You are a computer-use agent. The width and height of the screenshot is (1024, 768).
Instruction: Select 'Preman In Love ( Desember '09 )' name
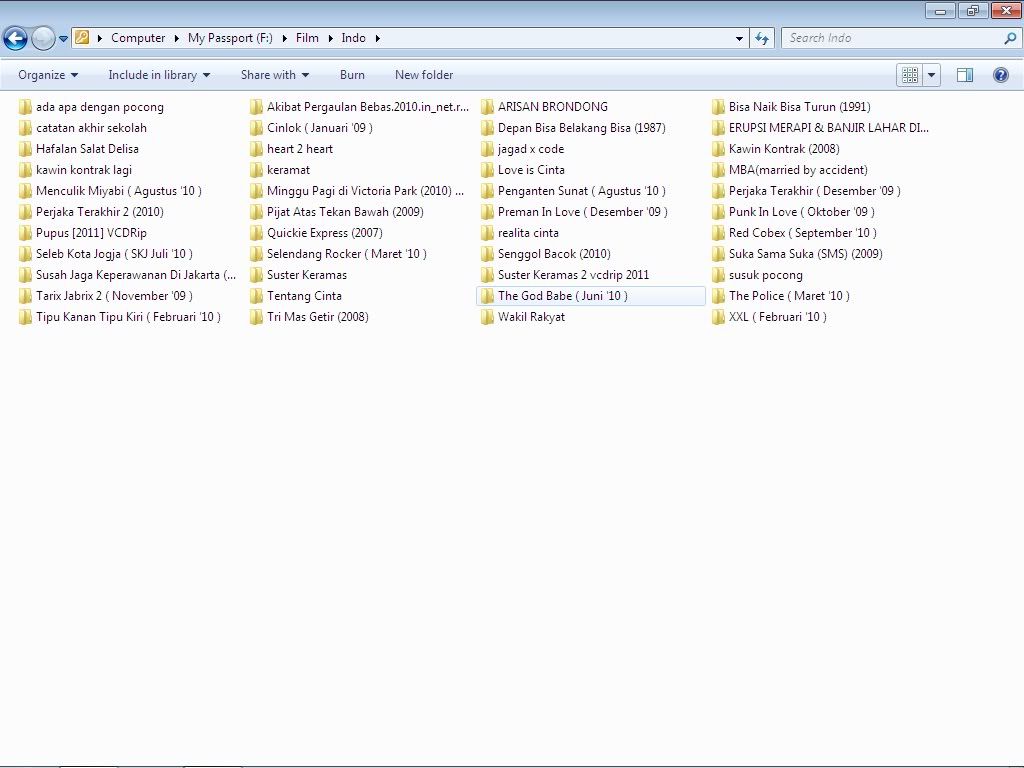(x=583, y=212)
